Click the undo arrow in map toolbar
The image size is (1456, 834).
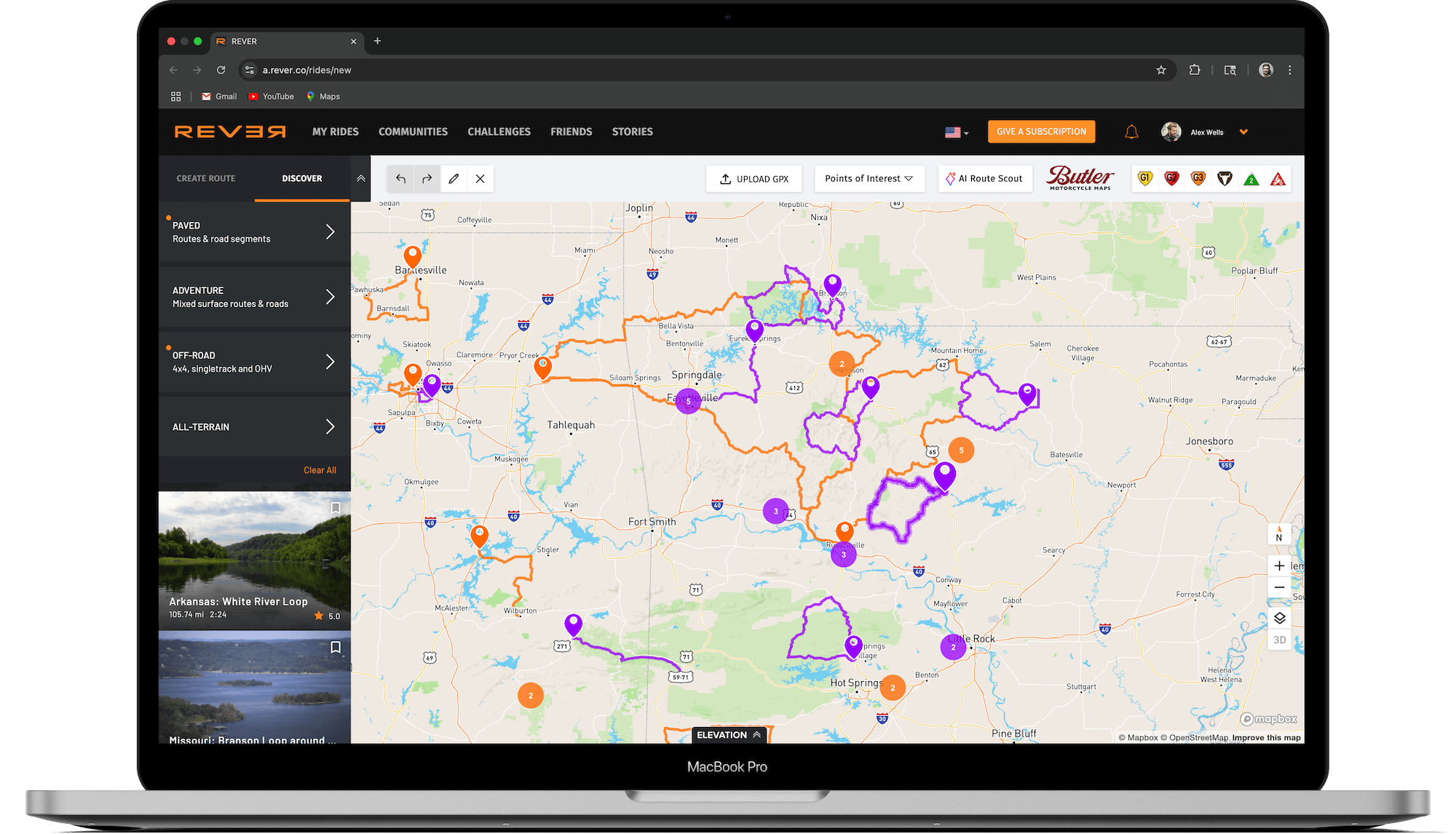[400, 178]
